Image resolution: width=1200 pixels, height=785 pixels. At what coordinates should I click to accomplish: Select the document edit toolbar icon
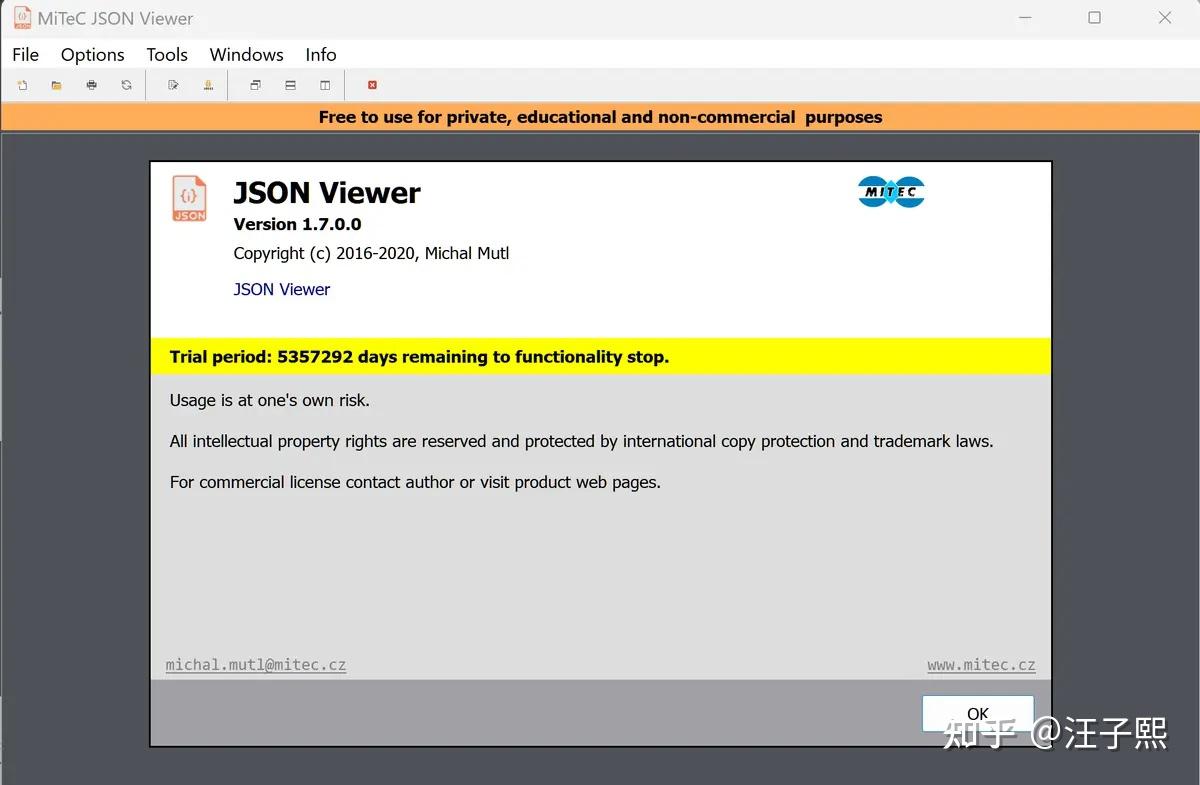pyautogui.click(x=172, y=85)
